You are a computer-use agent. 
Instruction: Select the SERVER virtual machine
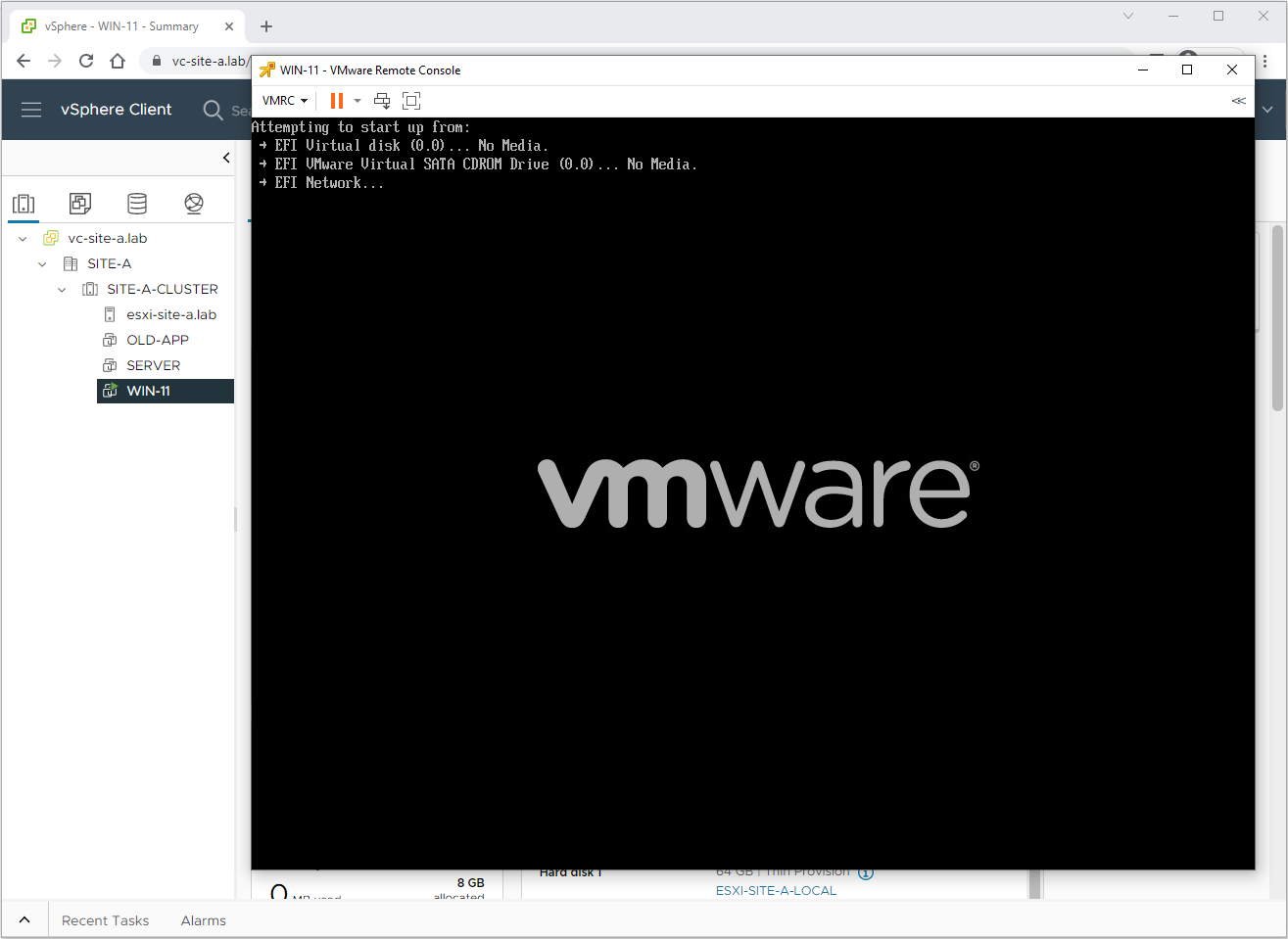(153, 365)
